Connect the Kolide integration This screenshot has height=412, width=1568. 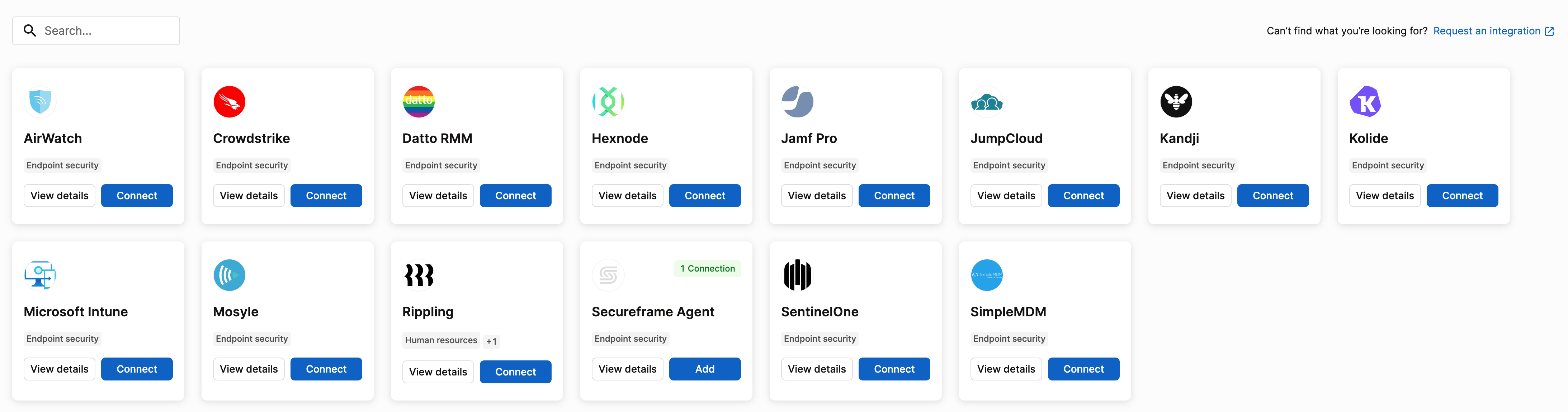1462,196
